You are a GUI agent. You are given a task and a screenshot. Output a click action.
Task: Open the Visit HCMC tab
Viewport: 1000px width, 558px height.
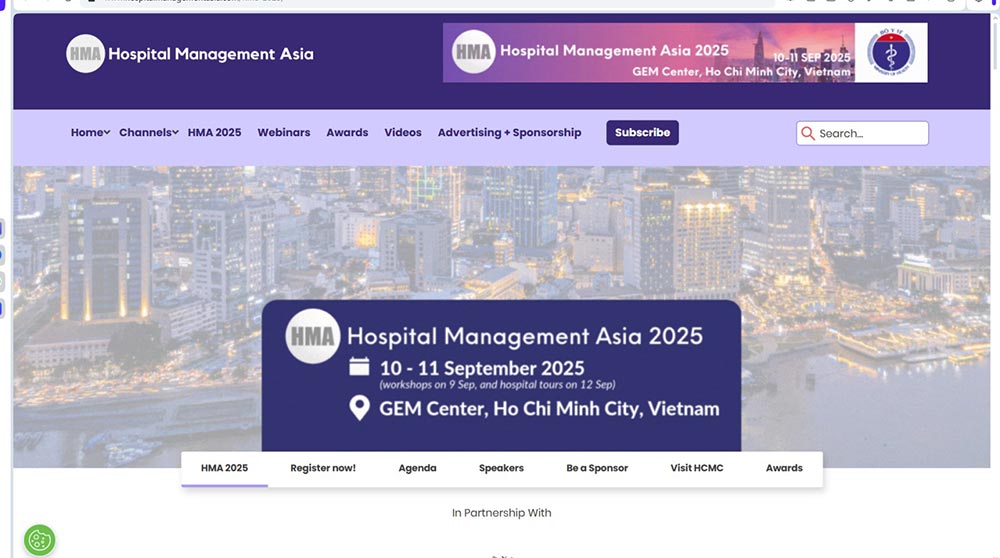point(696,468)
